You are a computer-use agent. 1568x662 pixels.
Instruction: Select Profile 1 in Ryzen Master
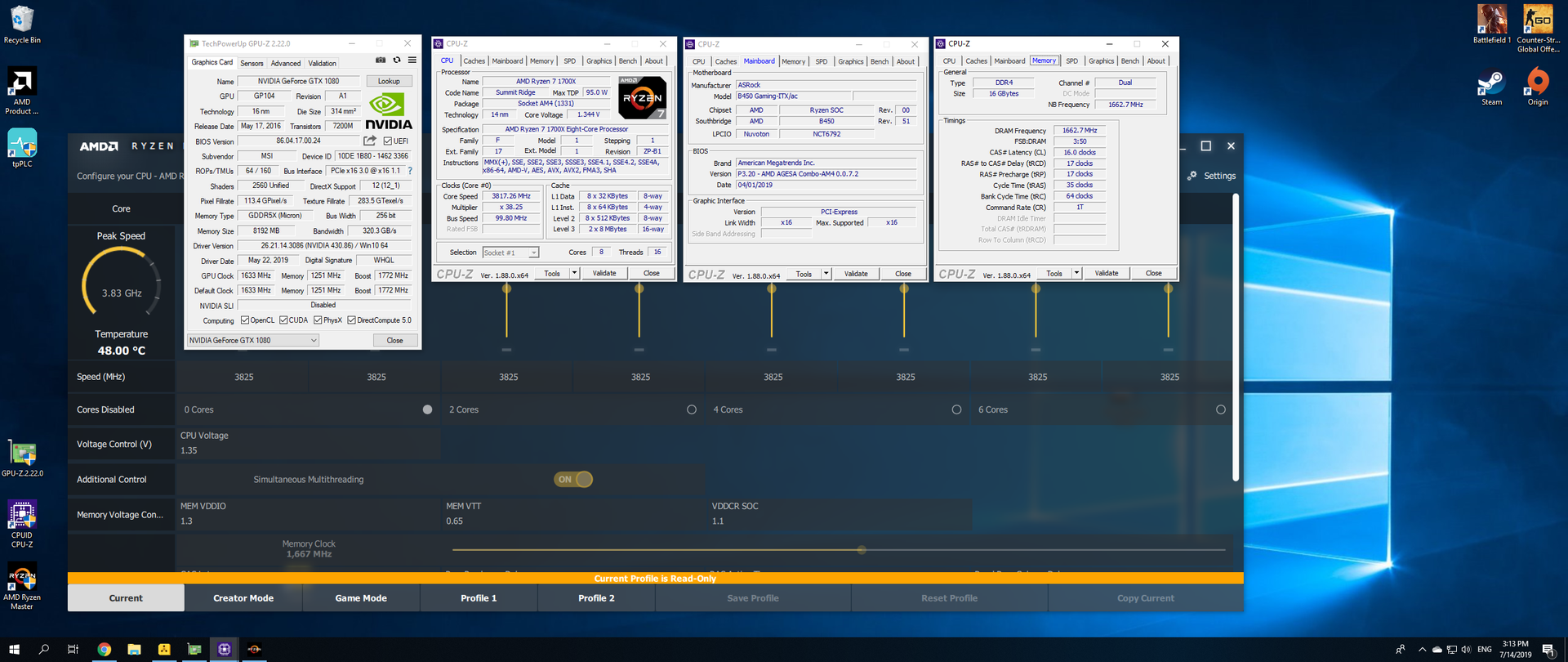pyautogui.click(x=479, y=598)
